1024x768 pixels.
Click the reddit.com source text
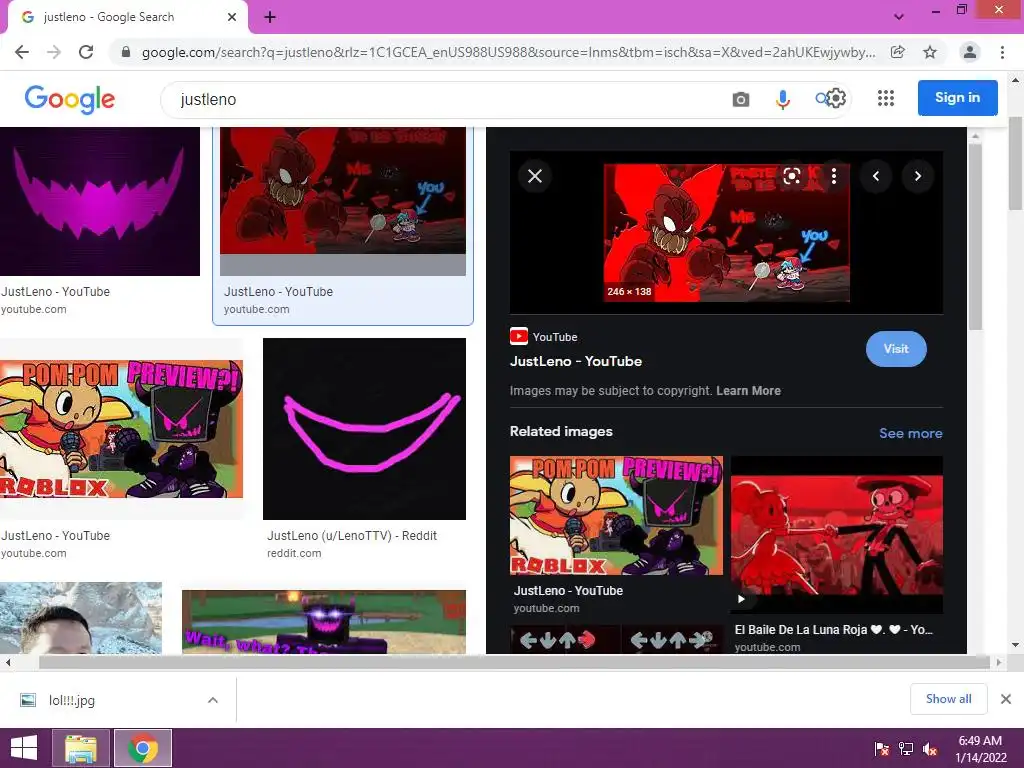294,553
